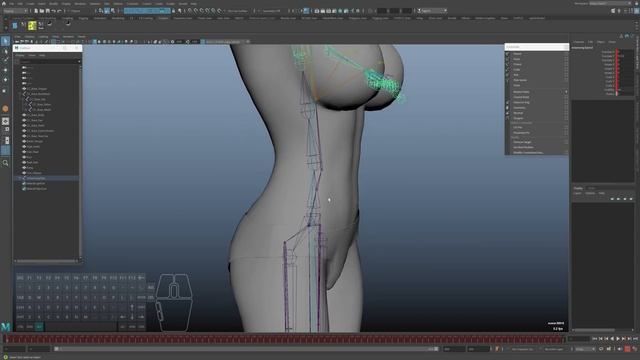Click the magnifier search icon in left toolbox
The width and height of the screenshot is (640, 360).
click(x=5, y=163)
